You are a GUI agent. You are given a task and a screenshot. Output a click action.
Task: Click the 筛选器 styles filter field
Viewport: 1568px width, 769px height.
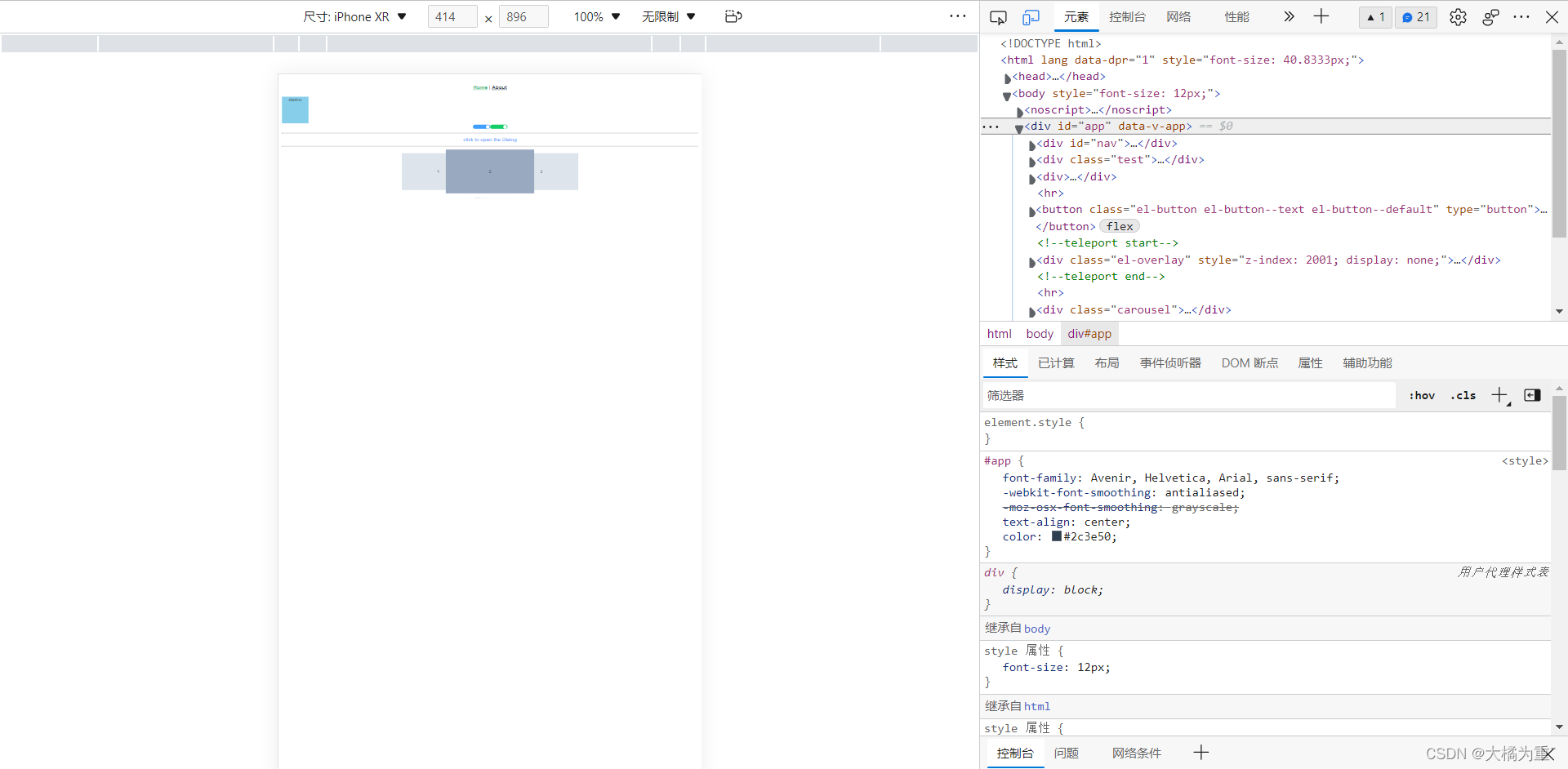pos(1188,395)
